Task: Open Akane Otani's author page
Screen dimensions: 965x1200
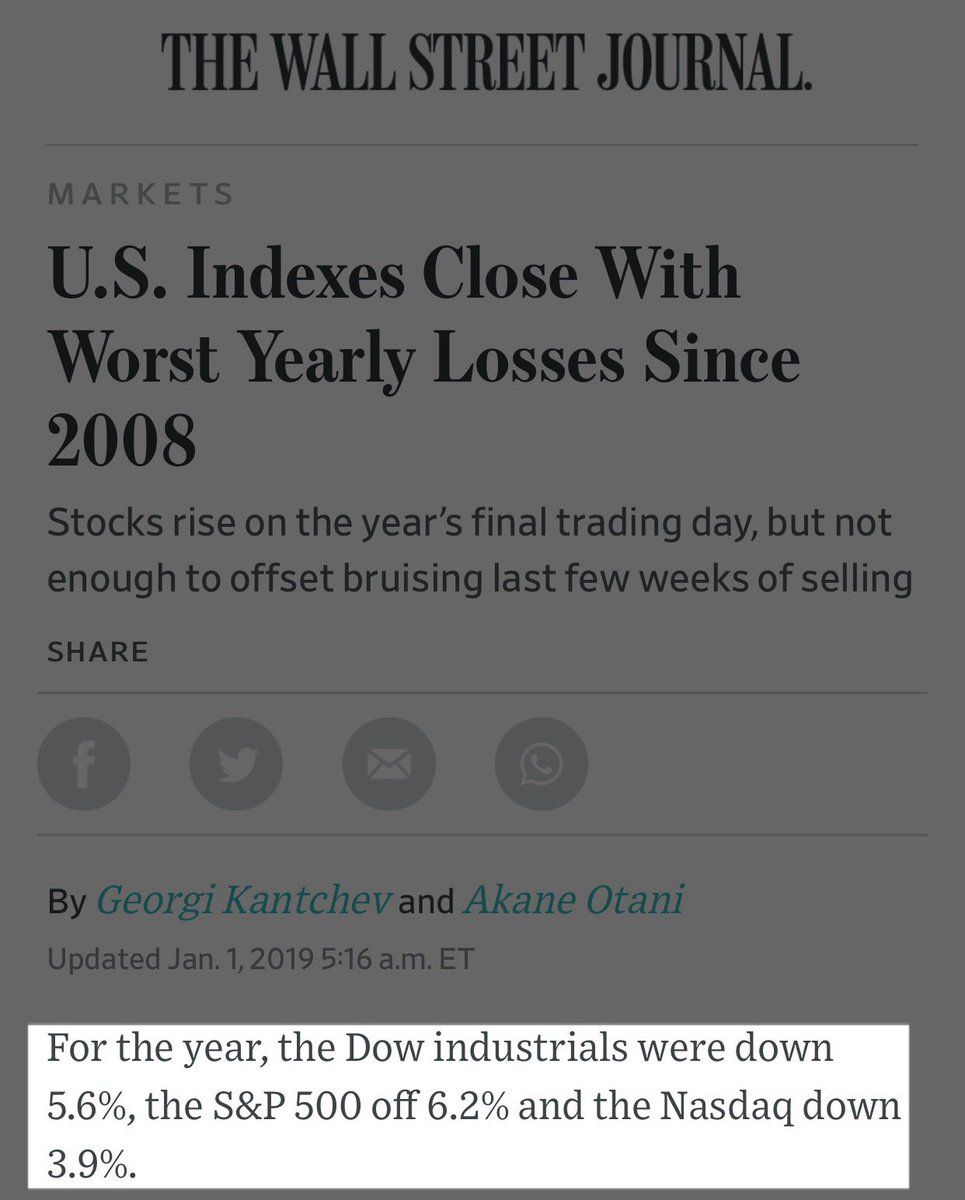Action: pyautogui.click(x=574, y=901)
